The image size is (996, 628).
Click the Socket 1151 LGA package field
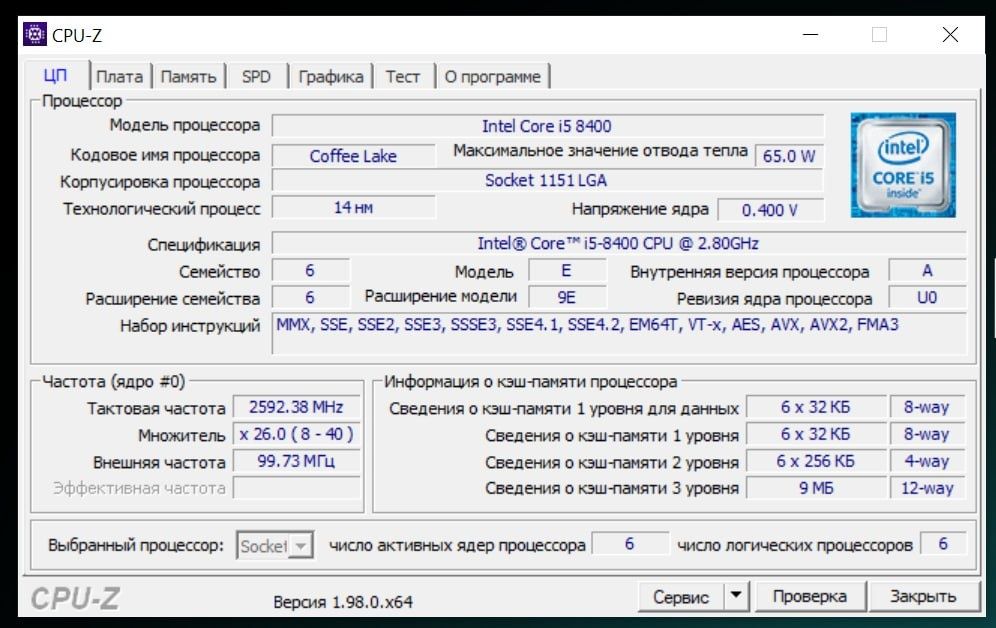(x=548, y=180)
